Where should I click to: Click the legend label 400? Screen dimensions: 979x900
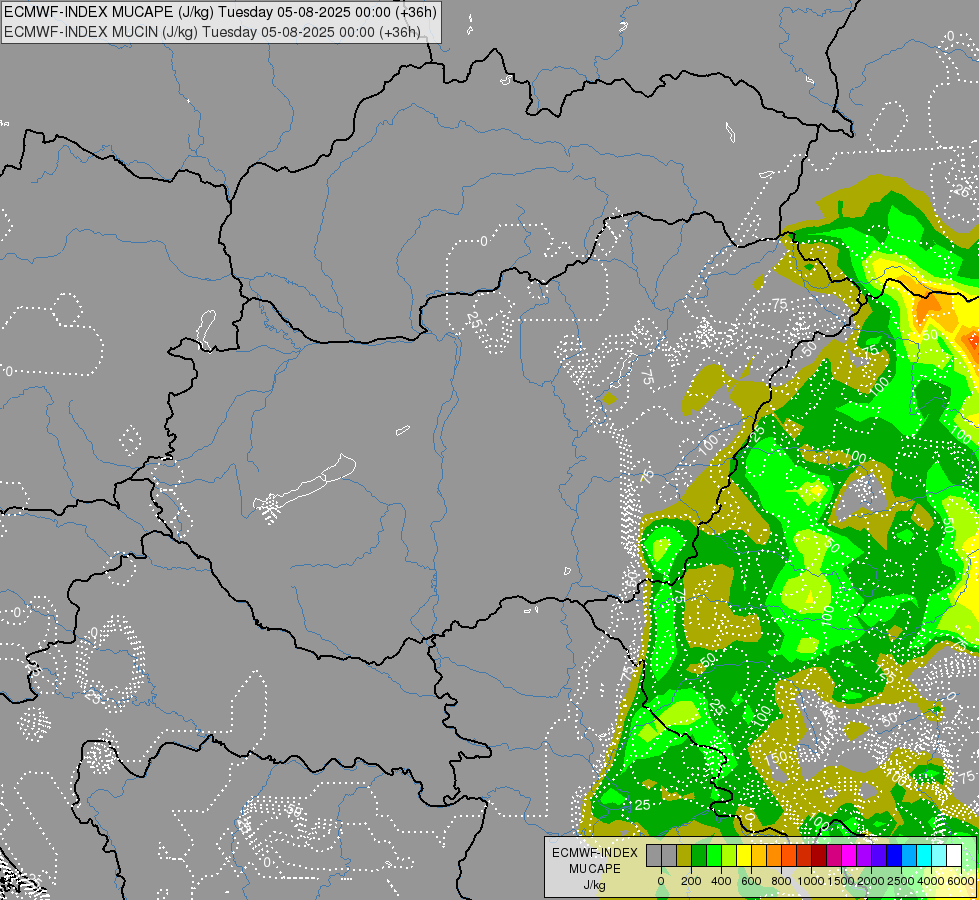coord(721,881)
